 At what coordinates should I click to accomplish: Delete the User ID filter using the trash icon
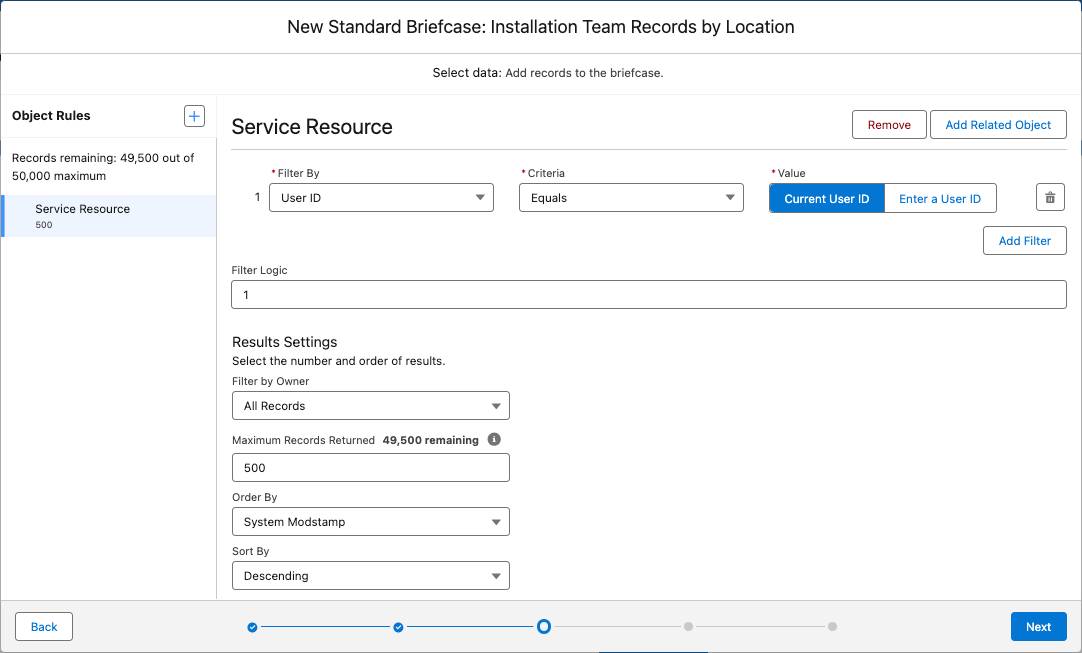1050,197
